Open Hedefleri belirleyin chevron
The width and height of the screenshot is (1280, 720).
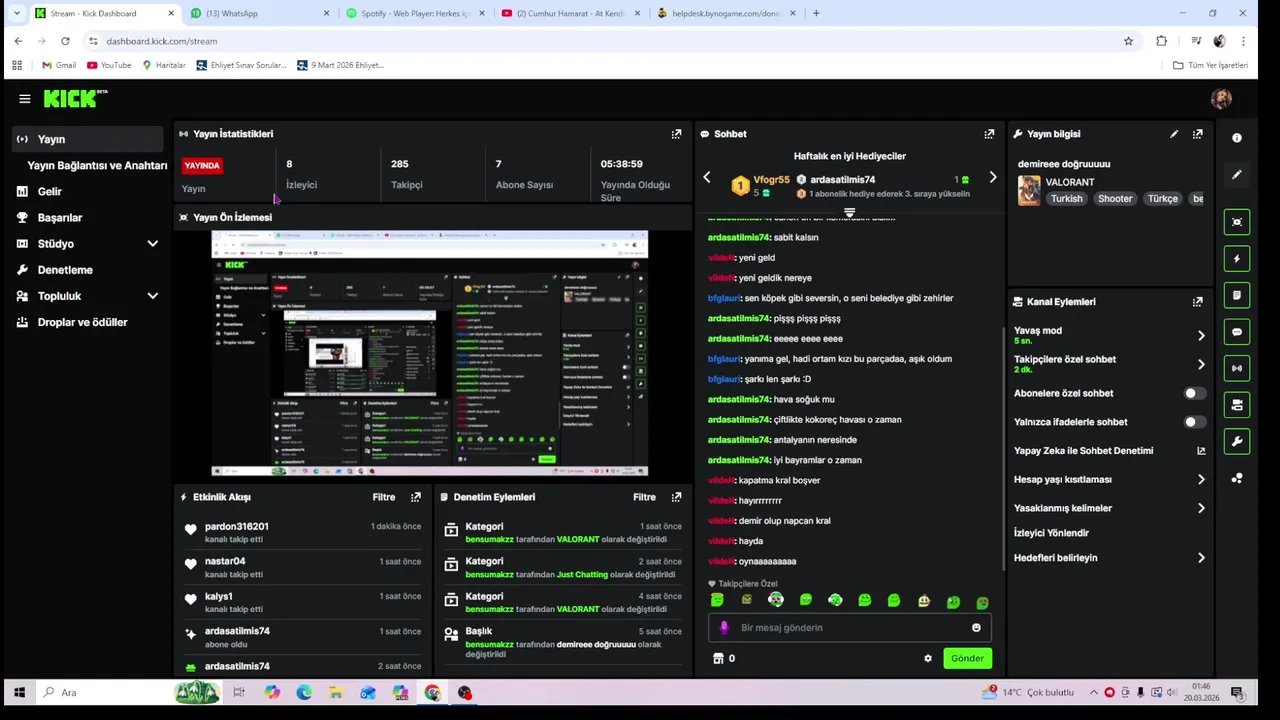[x=1201, y=558]
